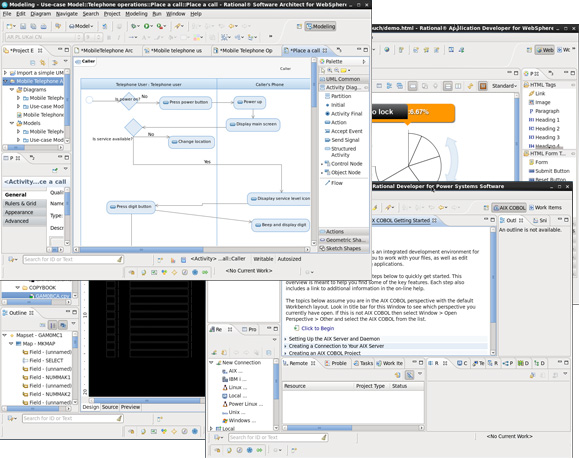
Task: Select the Appearance properties tab
Action: click(24, 213)
